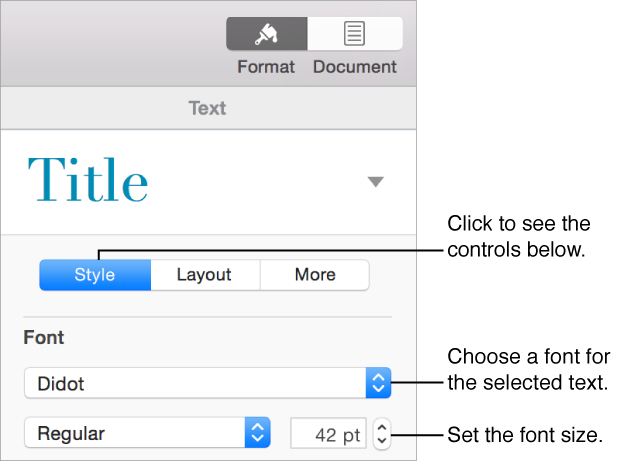
Task: Click the Format label
Action: click(x=266, y=67)
